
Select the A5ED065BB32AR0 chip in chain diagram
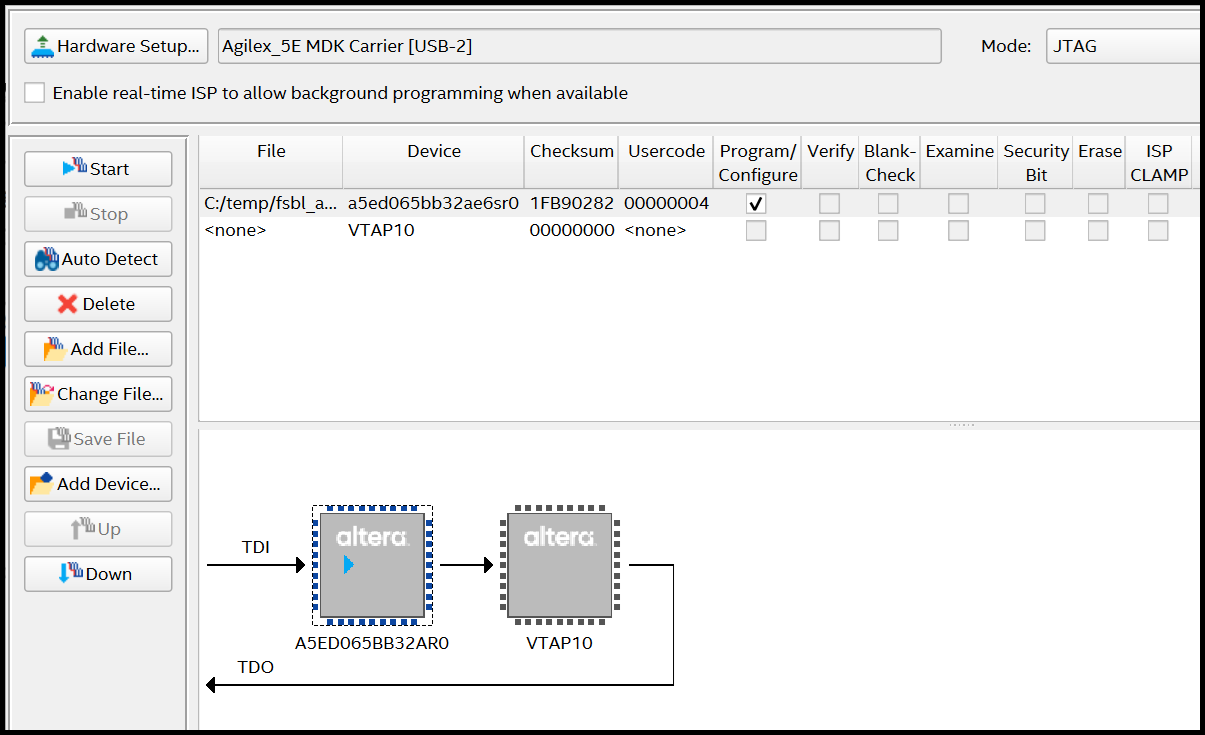click(372, 565)
